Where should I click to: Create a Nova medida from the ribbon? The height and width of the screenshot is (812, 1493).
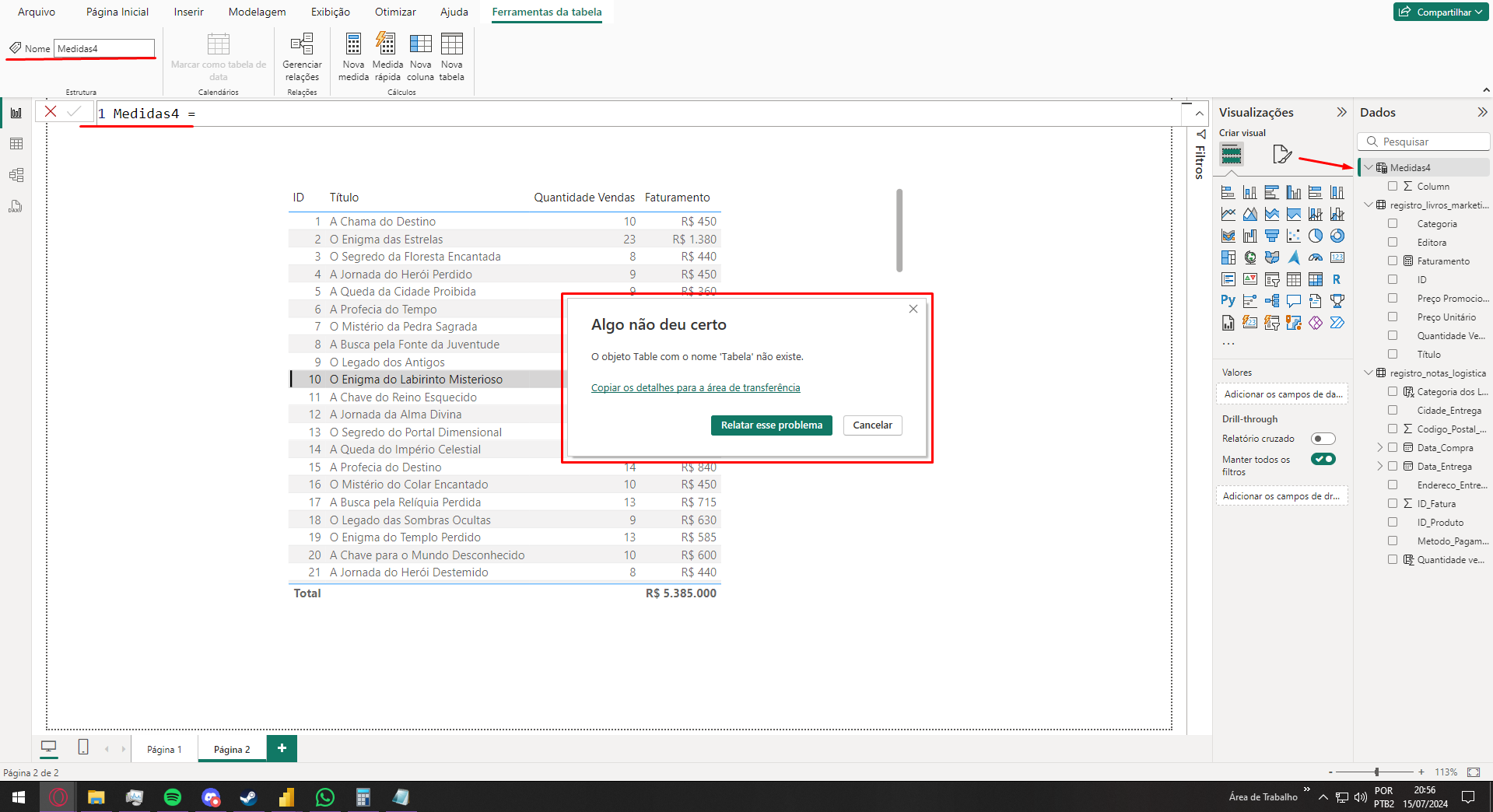[x=353, y=58]
